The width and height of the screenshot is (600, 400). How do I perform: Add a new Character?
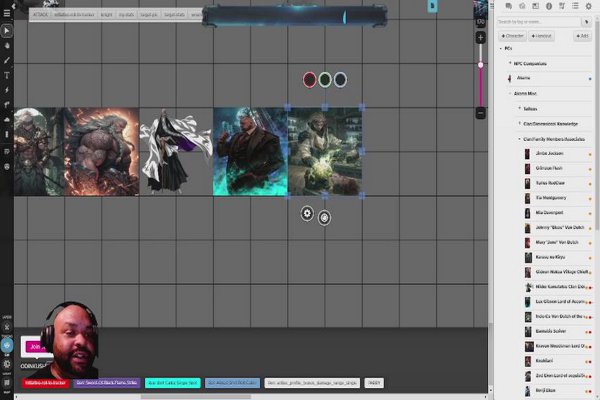point(512,36)
